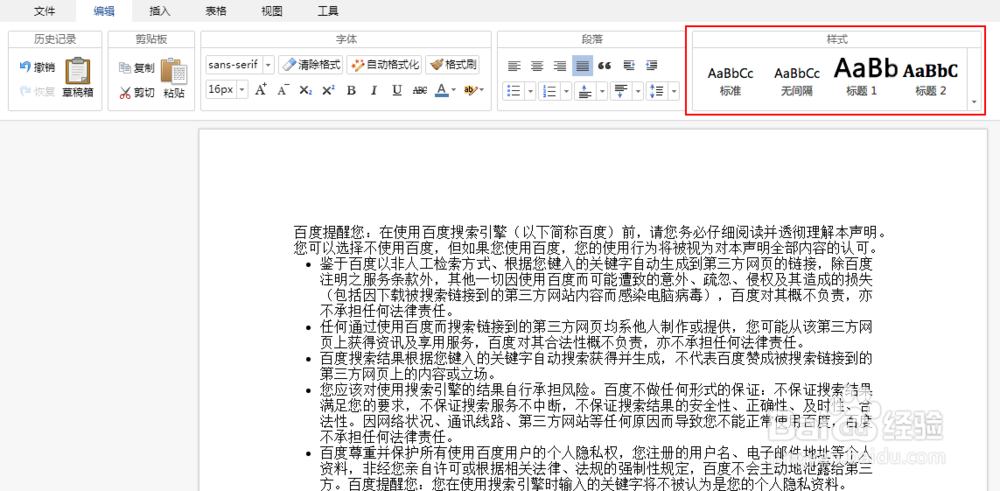This screenshot has width=1000, height=491.
Task: Toggle underline formatting
Action: tap(397, 90)
